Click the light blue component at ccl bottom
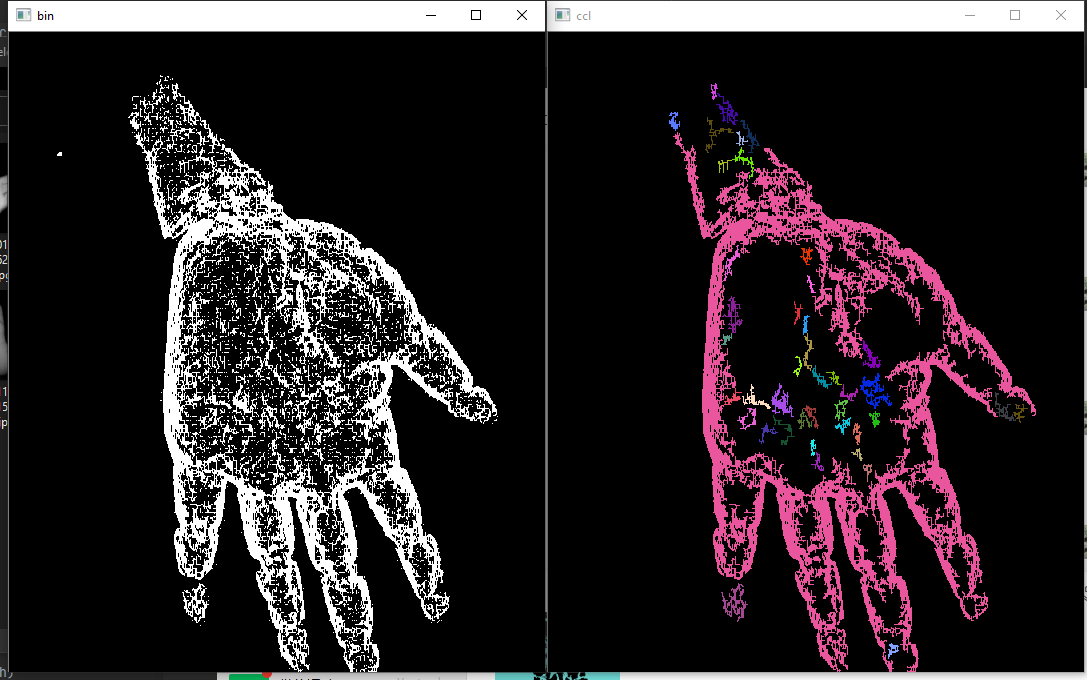The height and width of the screenshot is (680, 1087). point(893,651)
